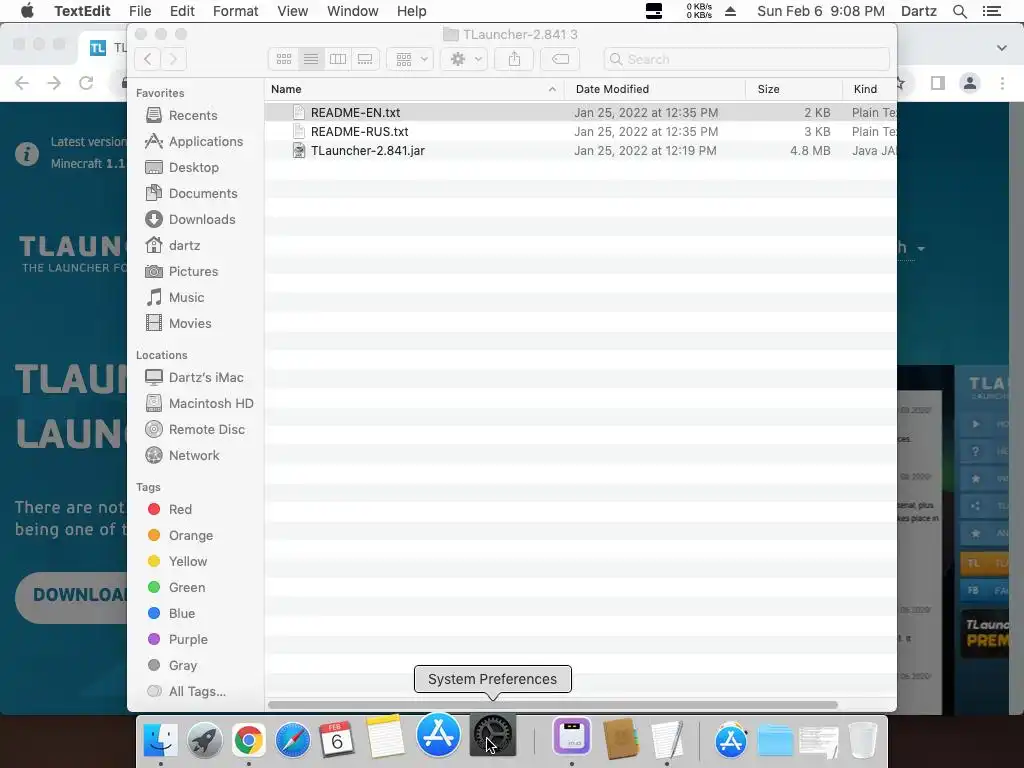Switch Finder to gallery view
Screen dimensions: 1024x768
[x=365, y=59]
